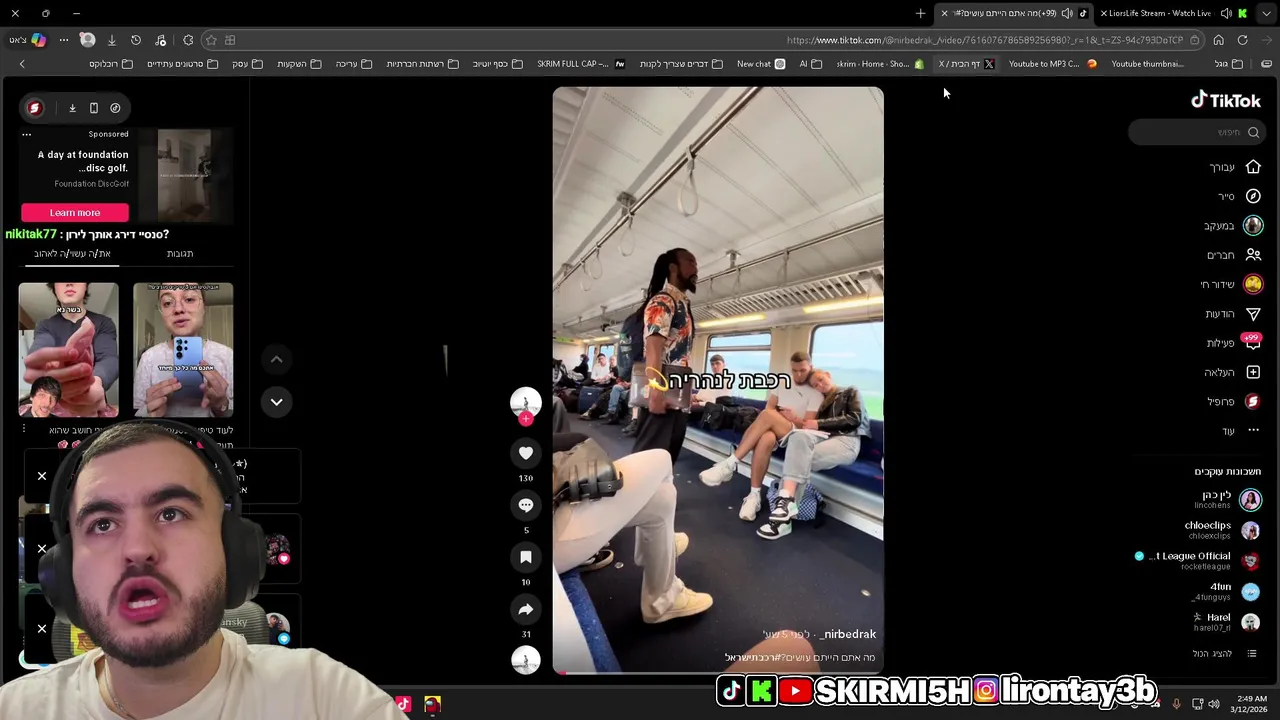1280x720 pixels.
Task: Open the New chat bookmark
Action: click(x=761, y=64)
